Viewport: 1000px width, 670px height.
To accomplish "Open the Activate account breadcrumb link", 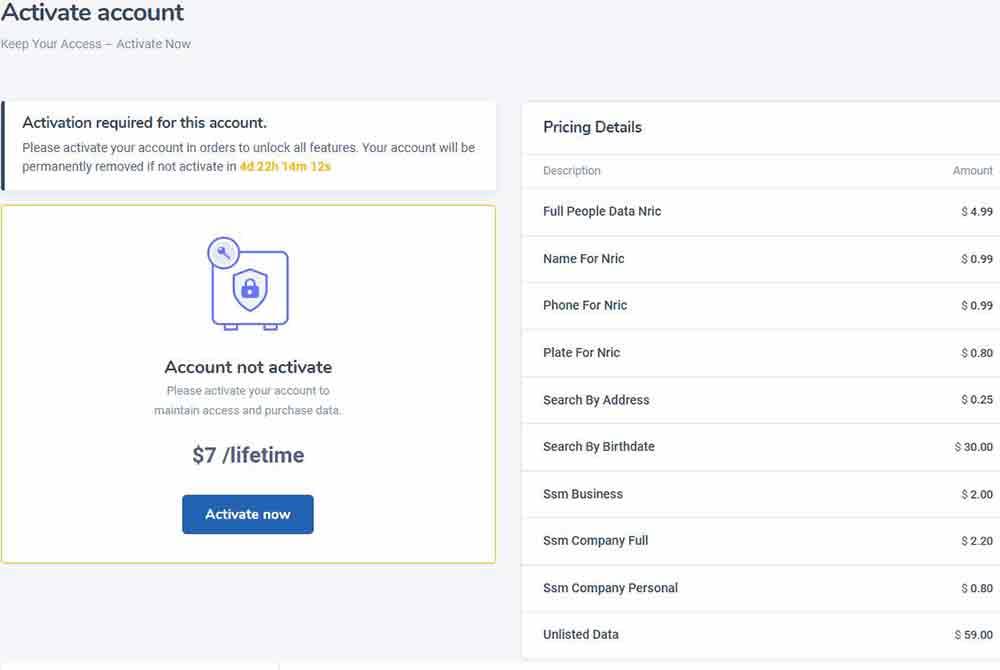I will coord(92,13).
